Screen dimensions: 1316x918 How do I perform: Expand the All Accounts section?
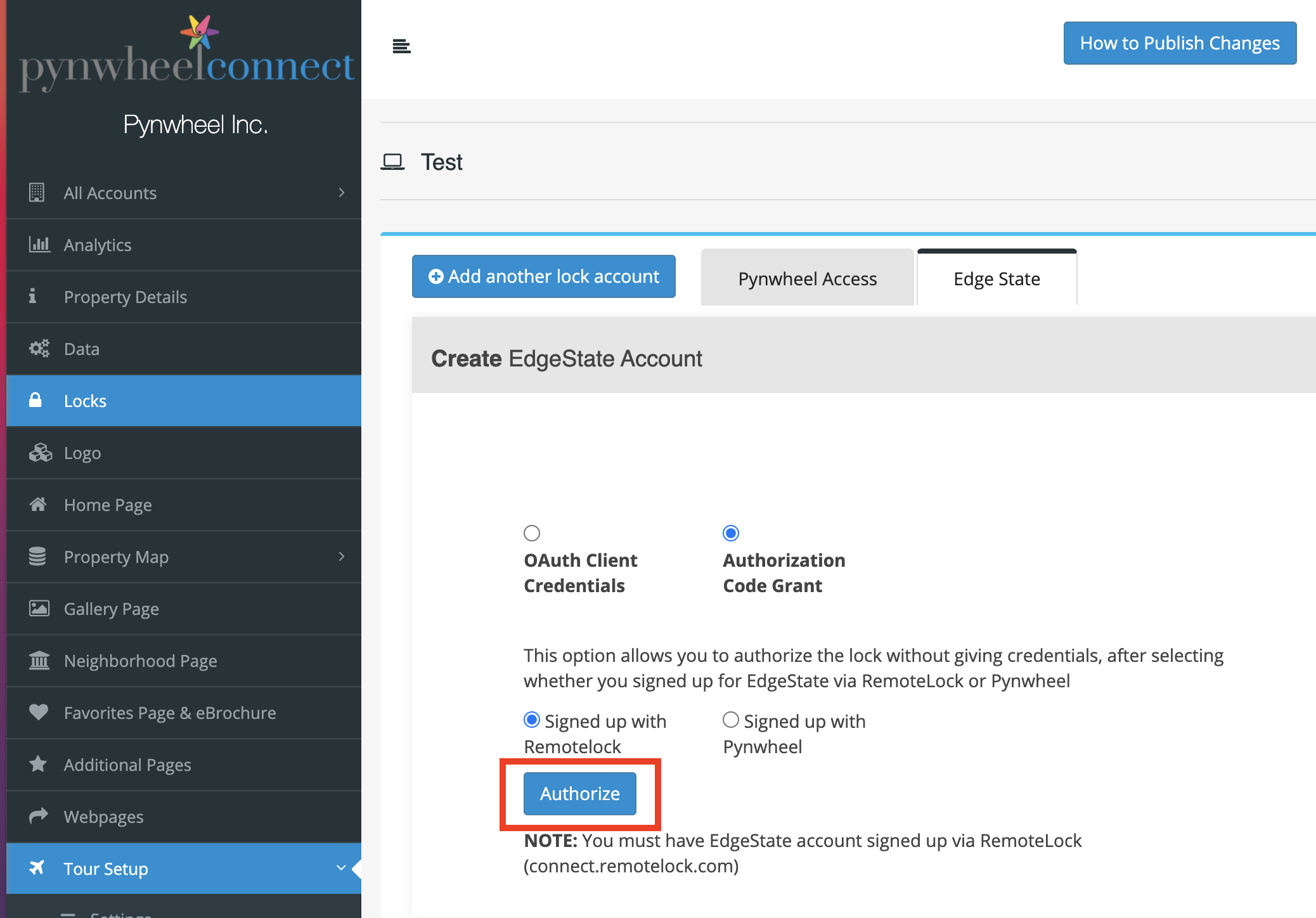342,193
